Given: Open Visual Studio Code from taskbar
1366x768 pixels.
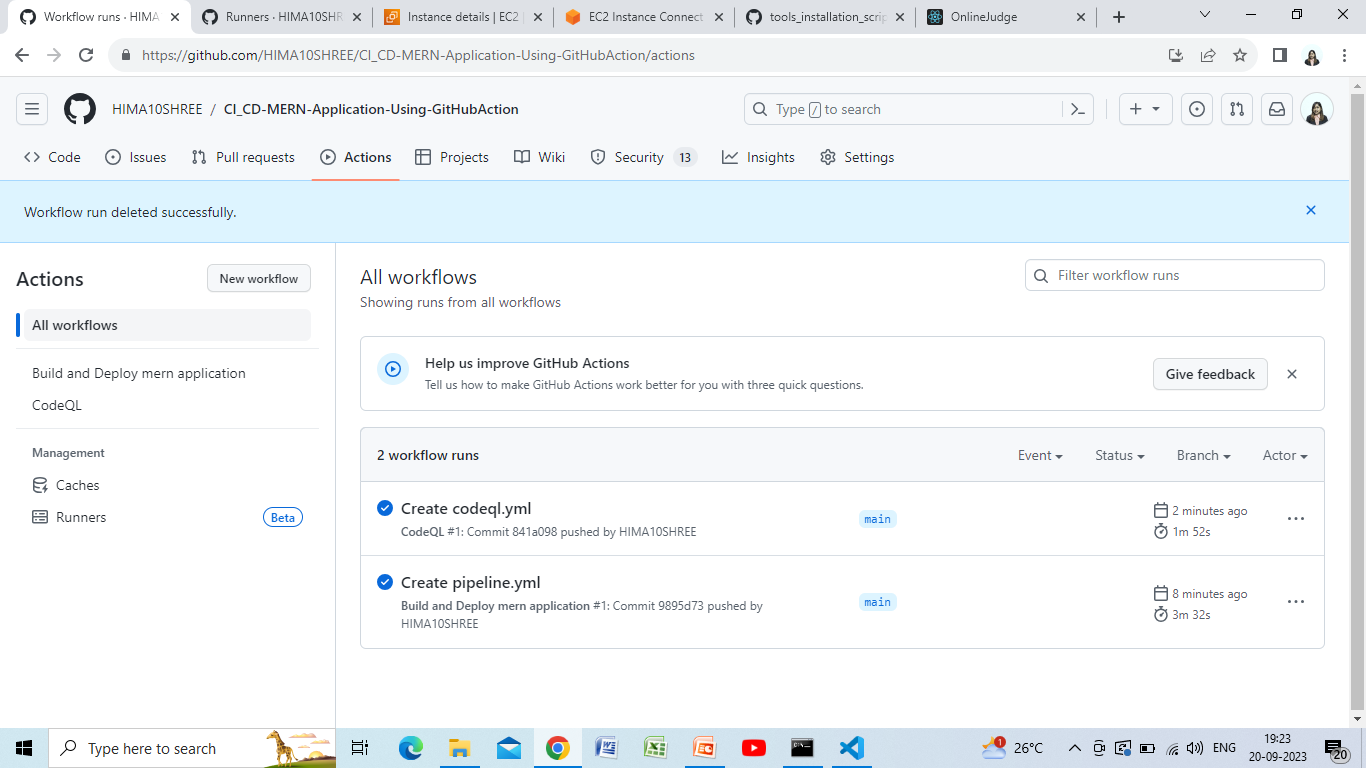Looking at the screenshot, I should [x=851, y=748].
